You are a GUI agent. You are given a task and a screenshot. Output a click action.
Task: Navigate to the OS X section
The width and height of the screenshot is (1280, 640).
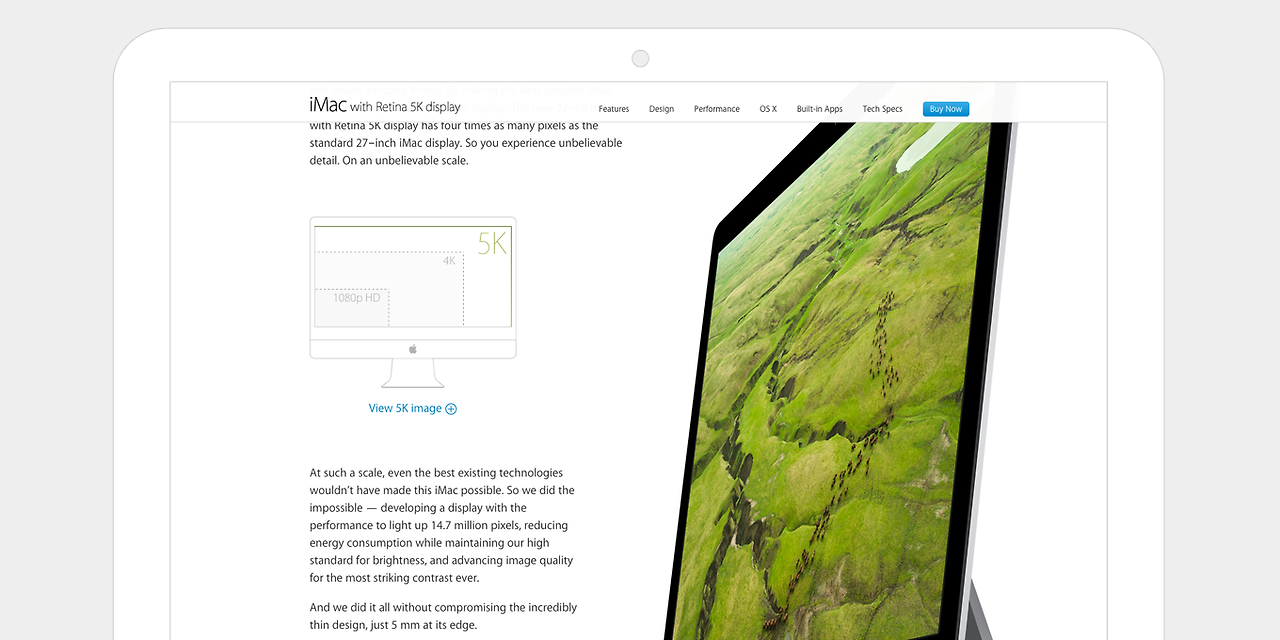(767, 109)
